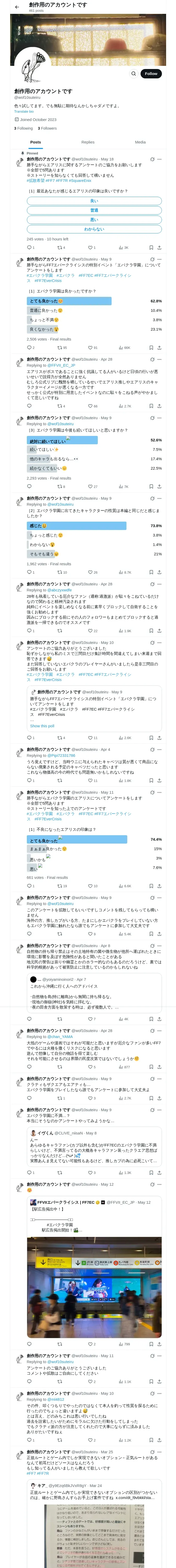This screenshot has width=176, height=1568.
Task: Switch to the Replies tab
Action: point(88,142)
